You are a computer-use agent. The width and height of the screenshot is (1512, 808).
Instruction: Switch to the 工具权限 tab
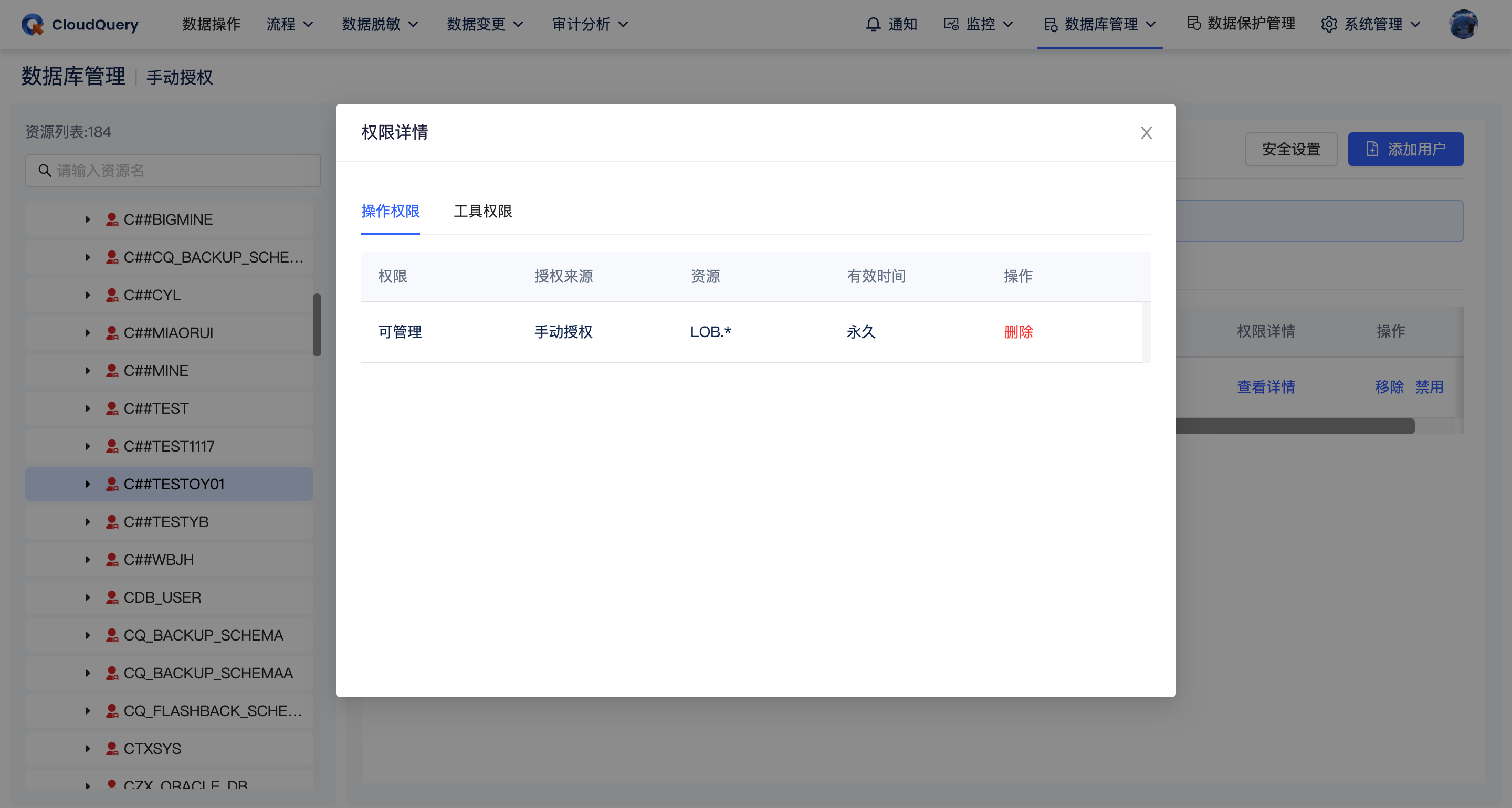pyautogui.click(x=482, y=211)
